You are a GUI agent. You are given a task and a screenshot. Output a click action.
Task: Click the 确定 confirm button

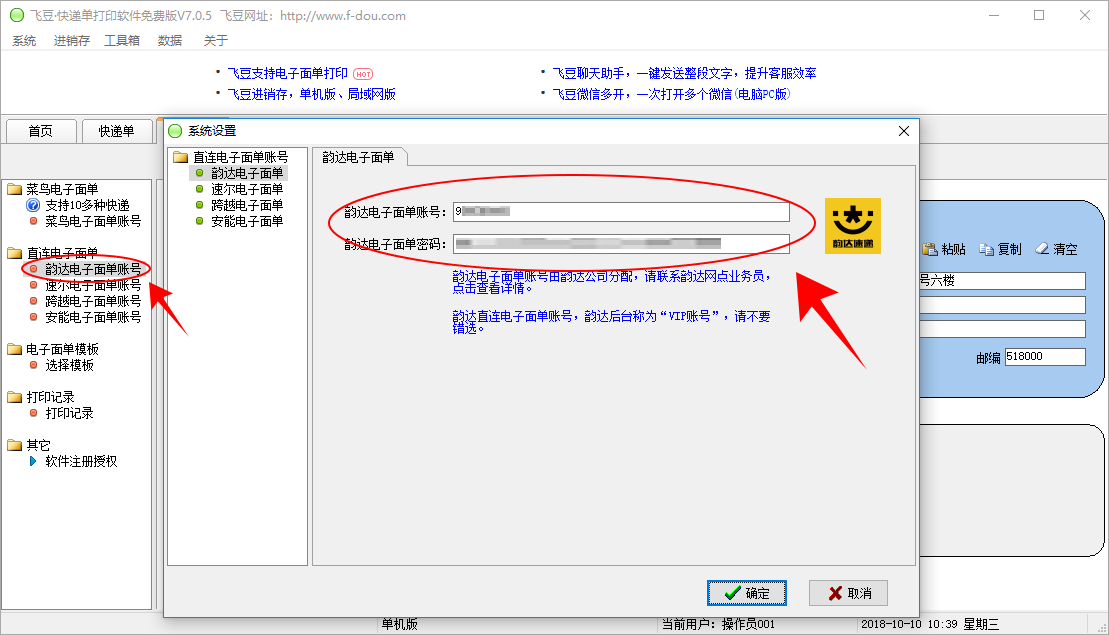pyautogui.click(x=746, y=593)
